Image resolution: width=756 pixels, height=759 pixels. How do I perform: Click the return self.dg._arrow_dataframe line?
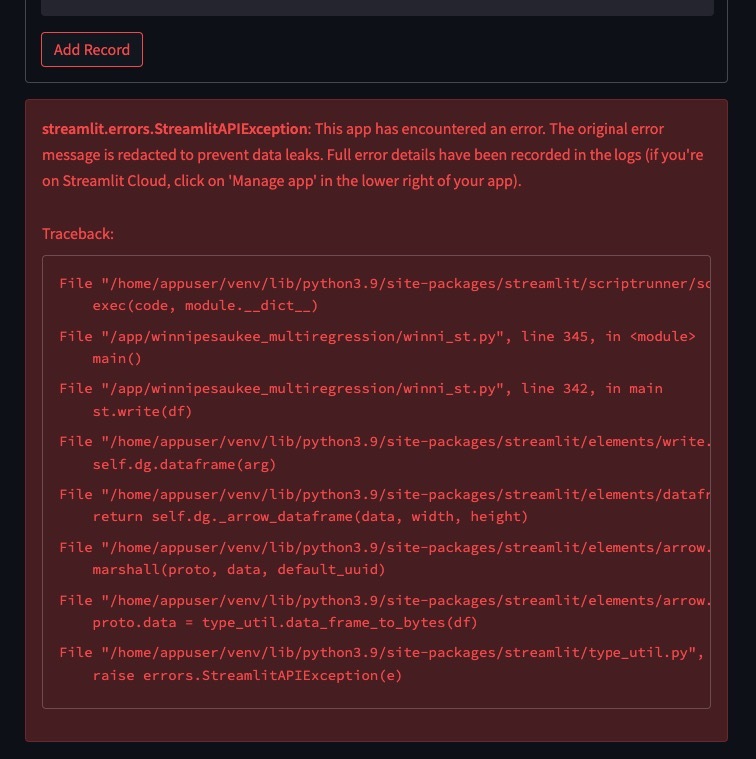coord(310,516)
